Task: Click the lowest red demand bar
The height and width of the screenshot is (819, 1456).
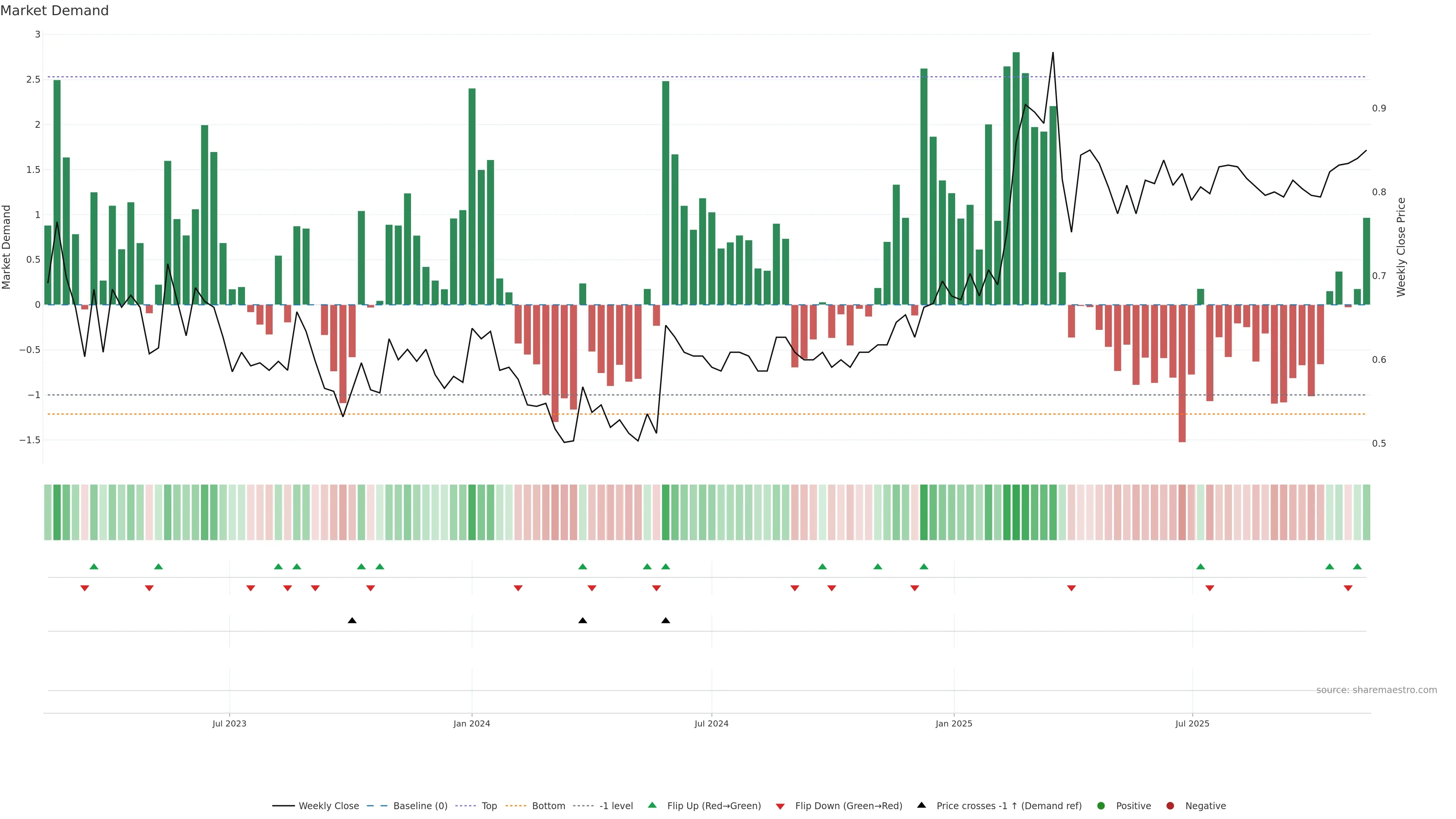Action: click(x=1182, y=373)
